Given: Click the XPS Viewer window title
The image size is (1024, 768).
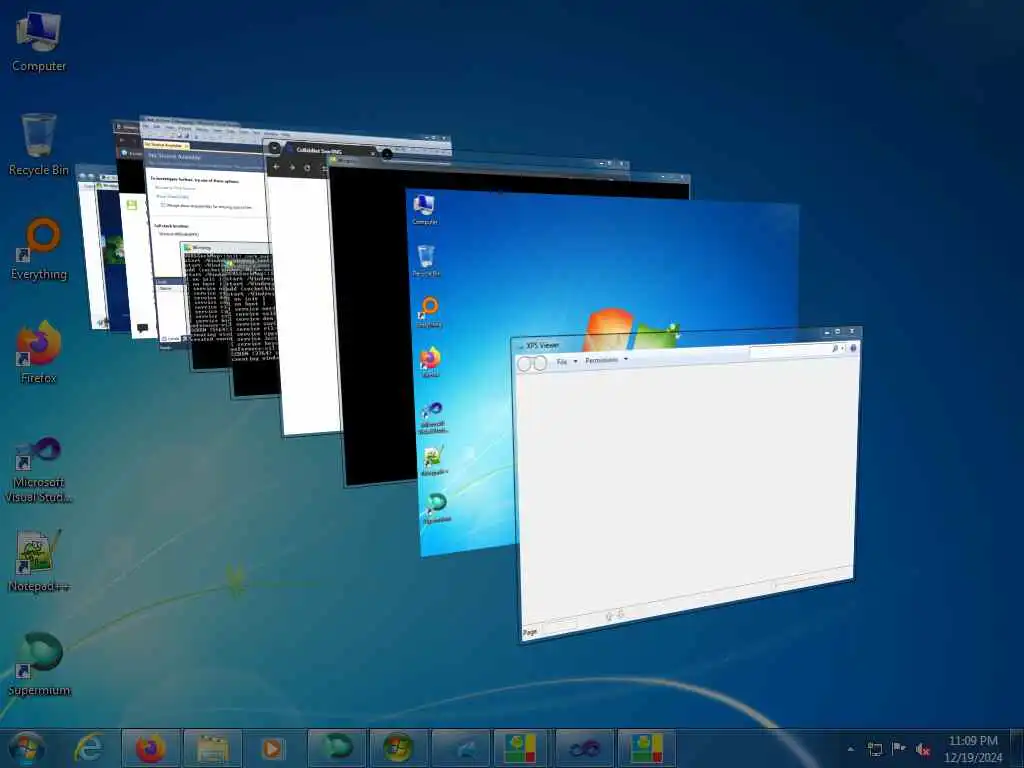Looking at the screenshot, I should coord(542,345).
